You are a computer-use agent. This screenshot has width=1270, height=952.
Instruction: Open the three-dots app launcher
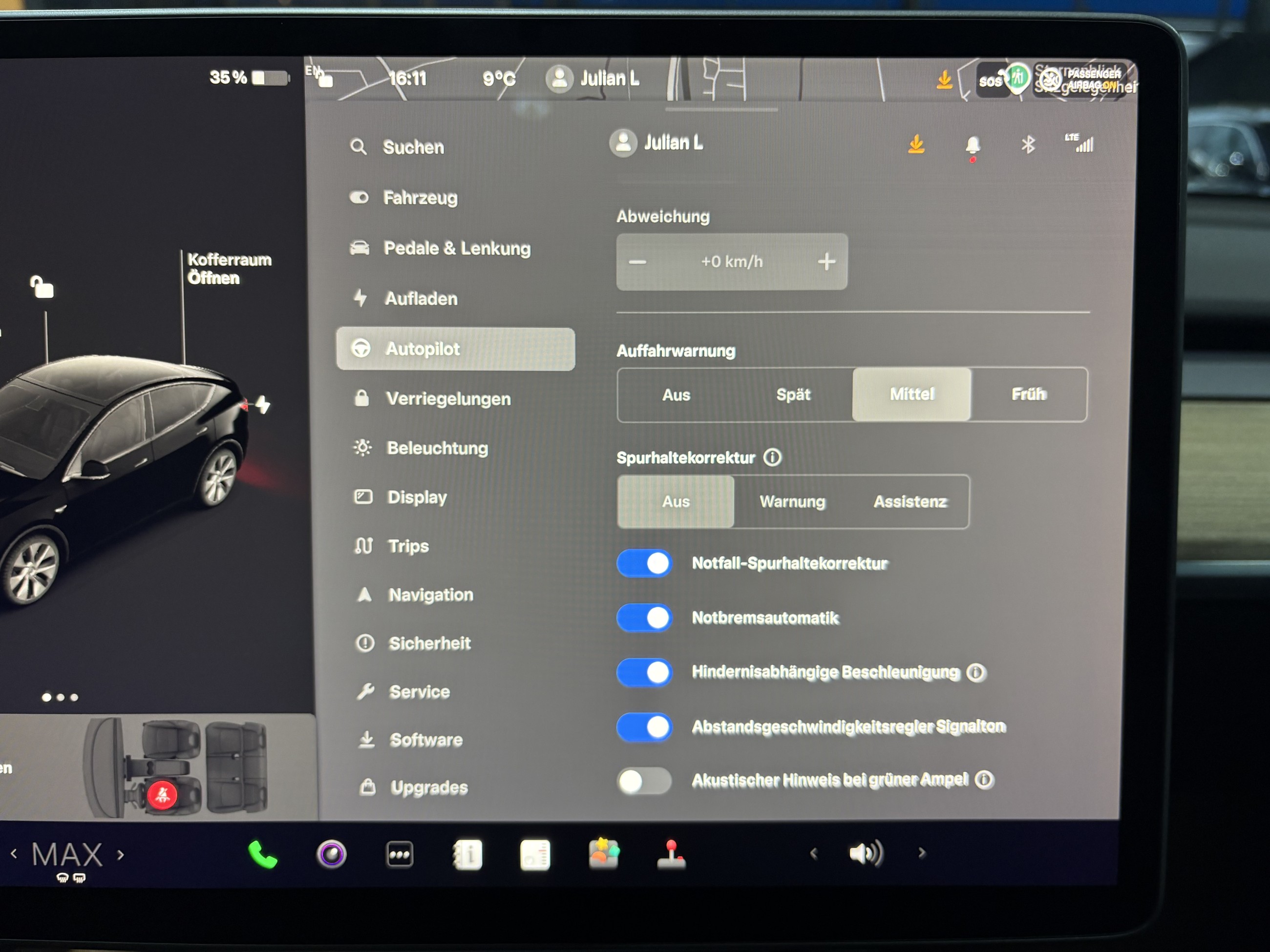click(x=399, y=854)
